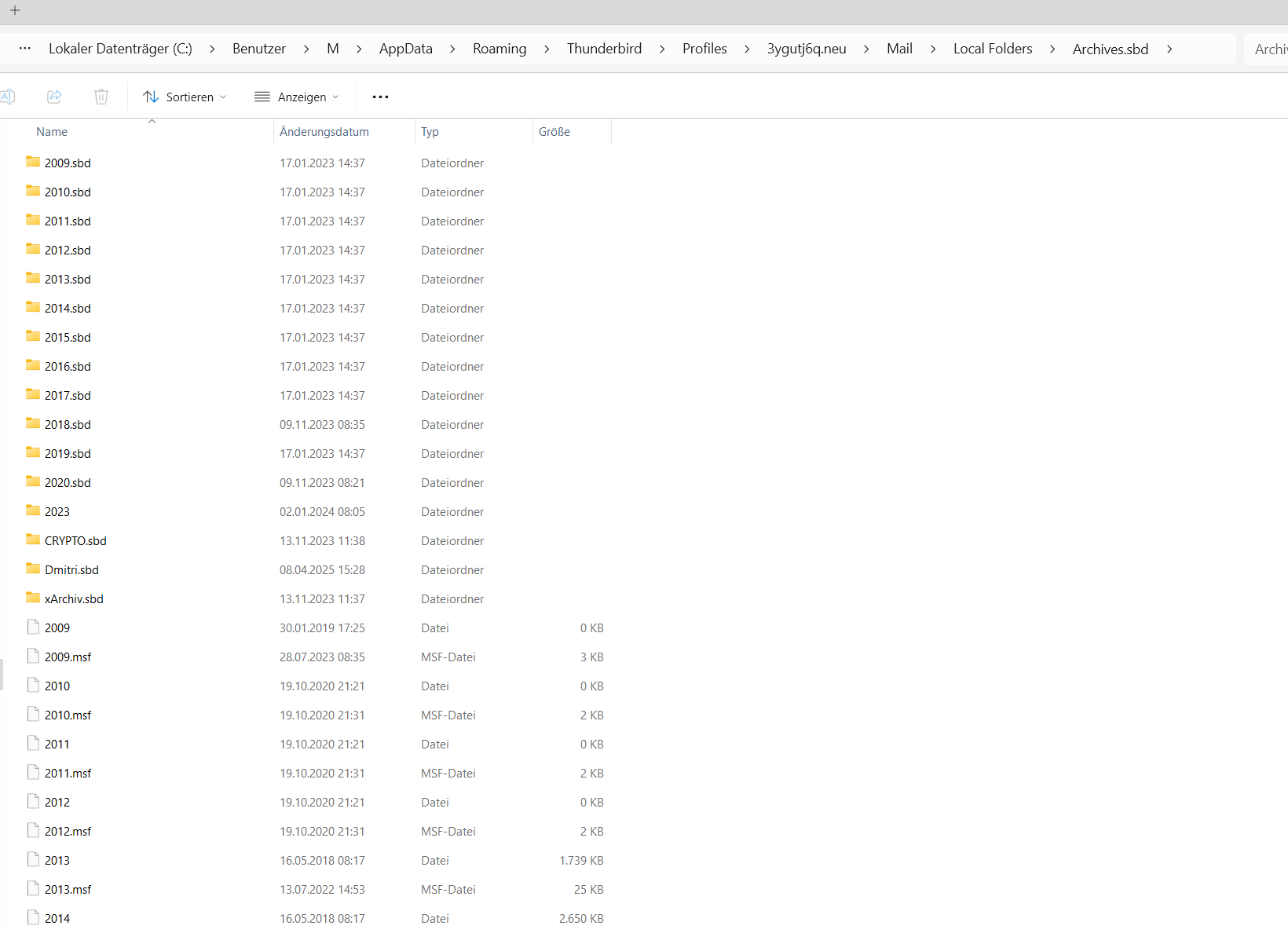This screenshot has height=933, width=1288.
Task: Select the file icon of 2013.msf
Action: [x=33, y=888]
